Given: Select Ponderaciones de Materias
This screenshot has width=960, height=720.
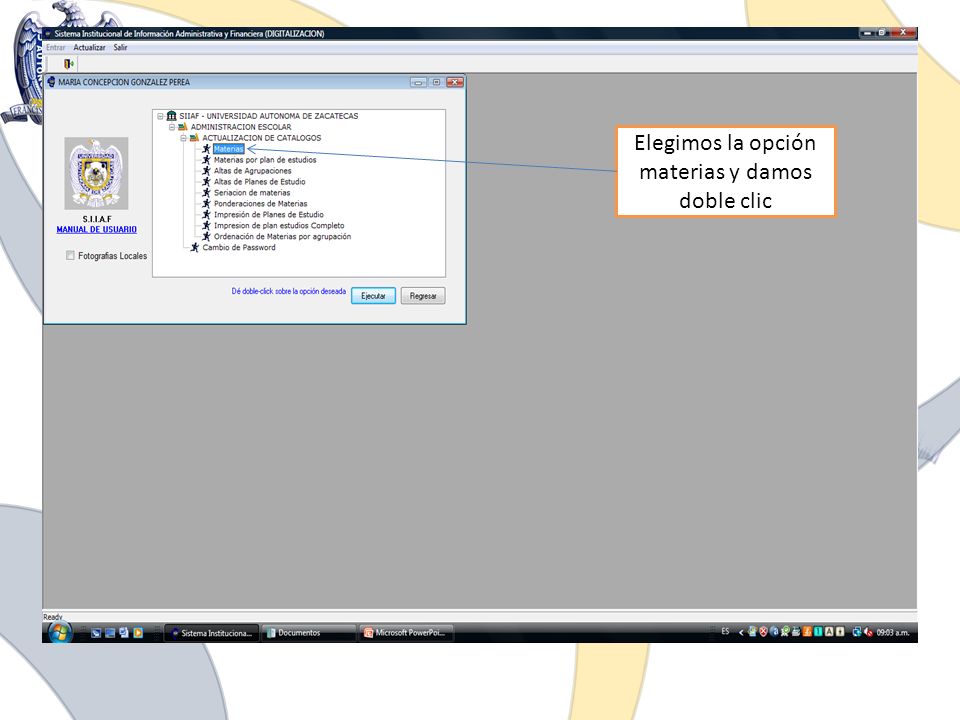Looking at the screenshot, I should (x=260, y=204).
